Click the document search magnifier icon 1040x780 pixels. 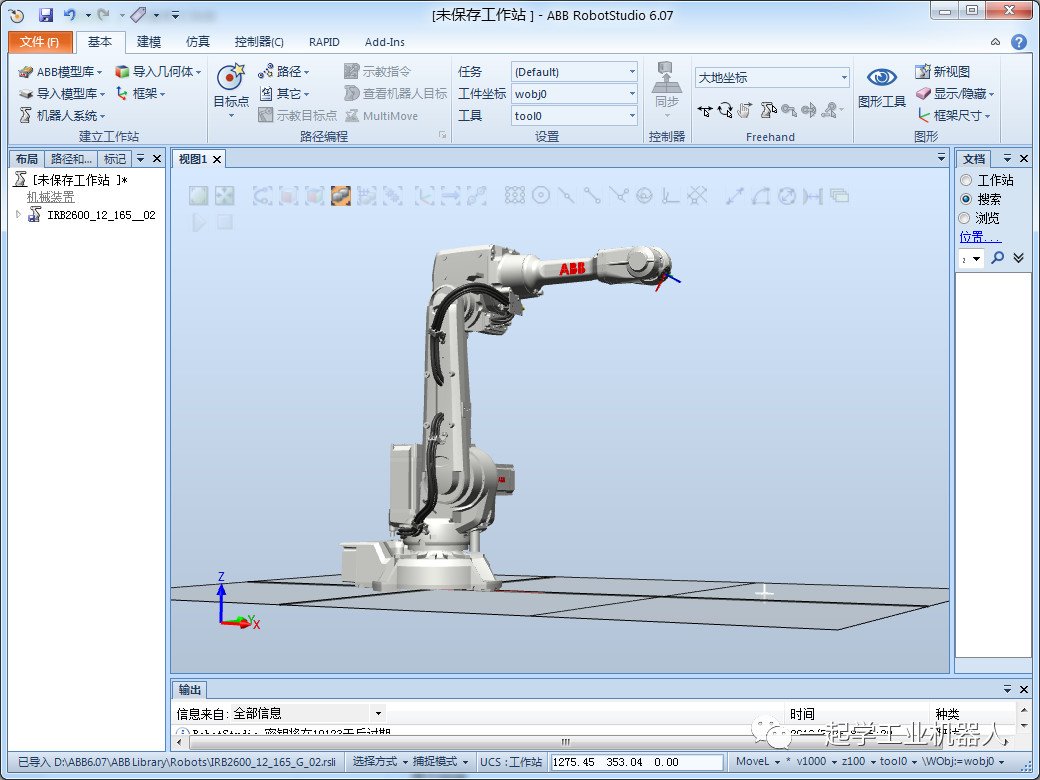(x=998, y=258)
